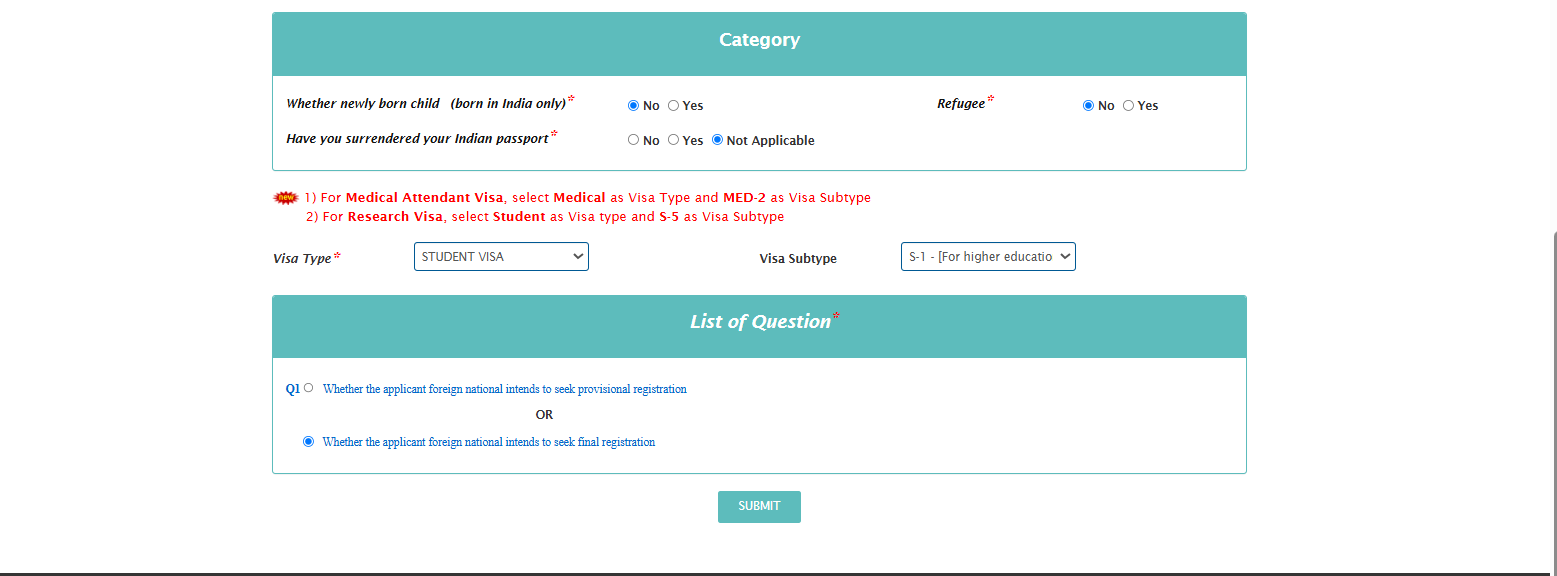1557x576 pixels.
Task: Click the List of Question header
Action: (x=759, y=327)
